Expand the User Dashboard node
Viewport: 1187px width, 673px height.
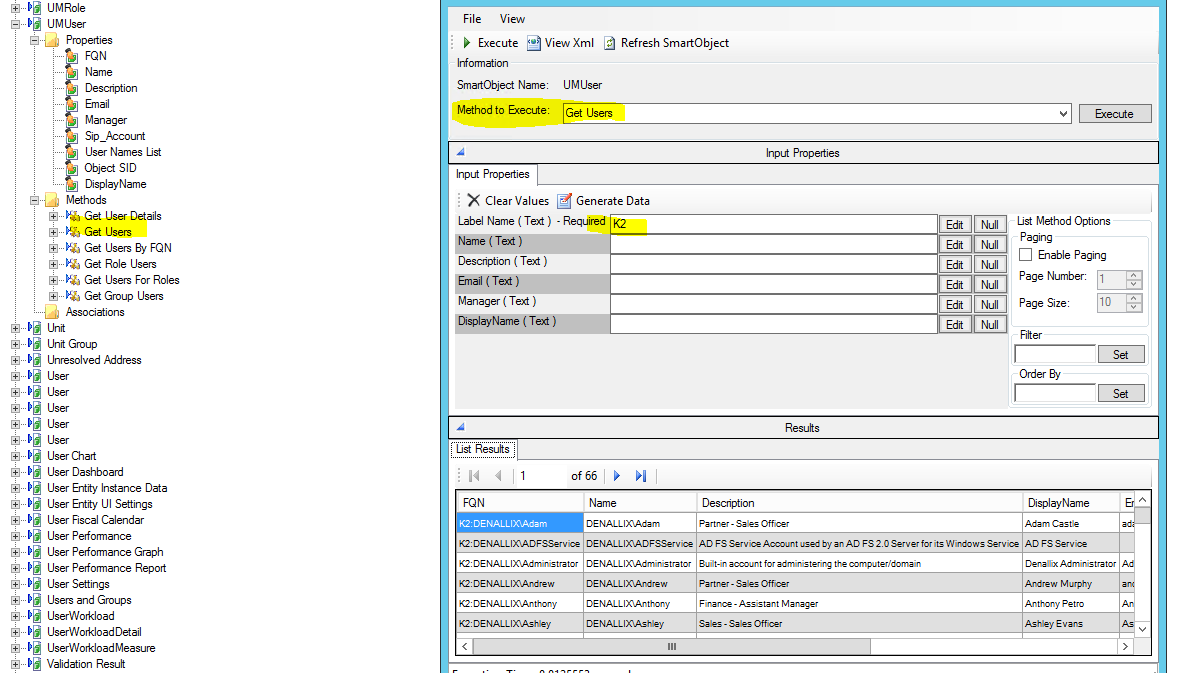click(x=15, y=472)
